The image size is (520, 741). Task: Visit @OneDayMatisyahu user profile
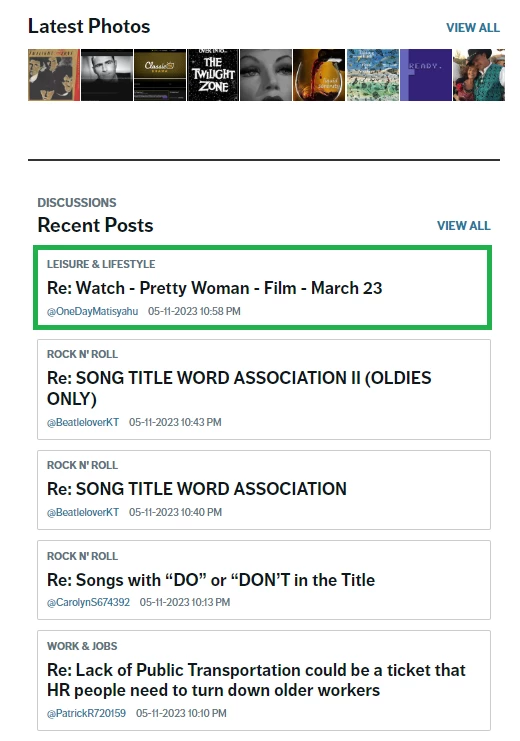92,311
